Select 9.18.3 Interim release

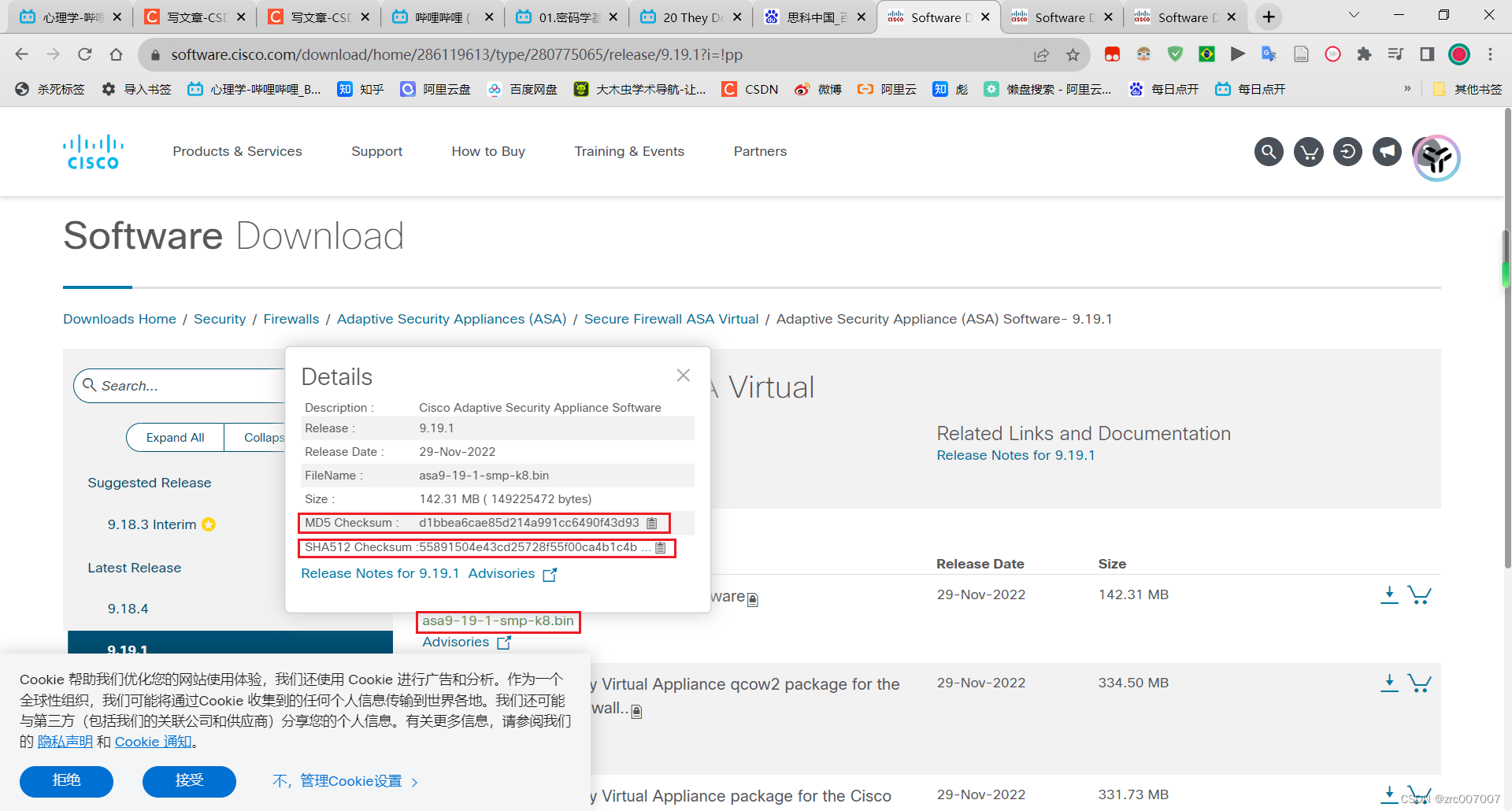coord(152,524)
